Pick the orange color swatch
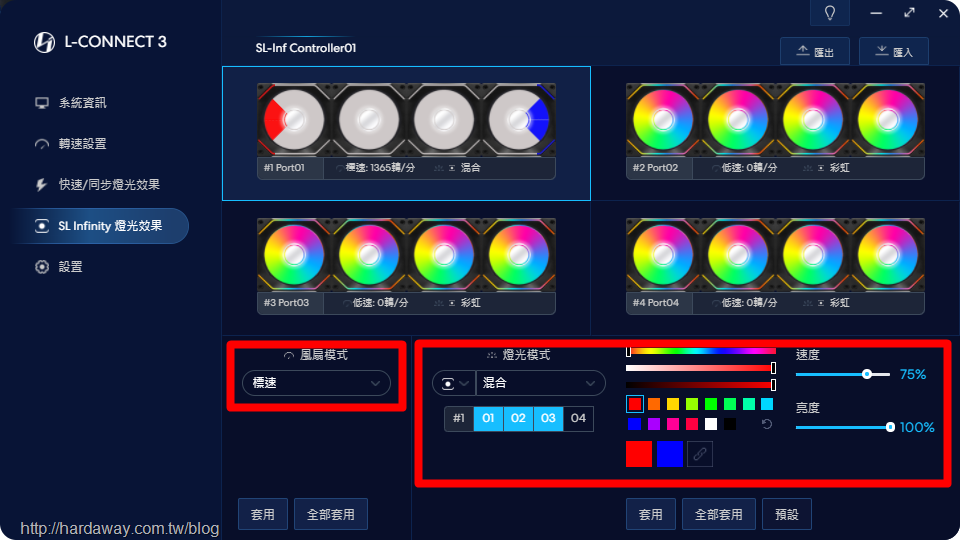960x540 pixels. (654, 404)
